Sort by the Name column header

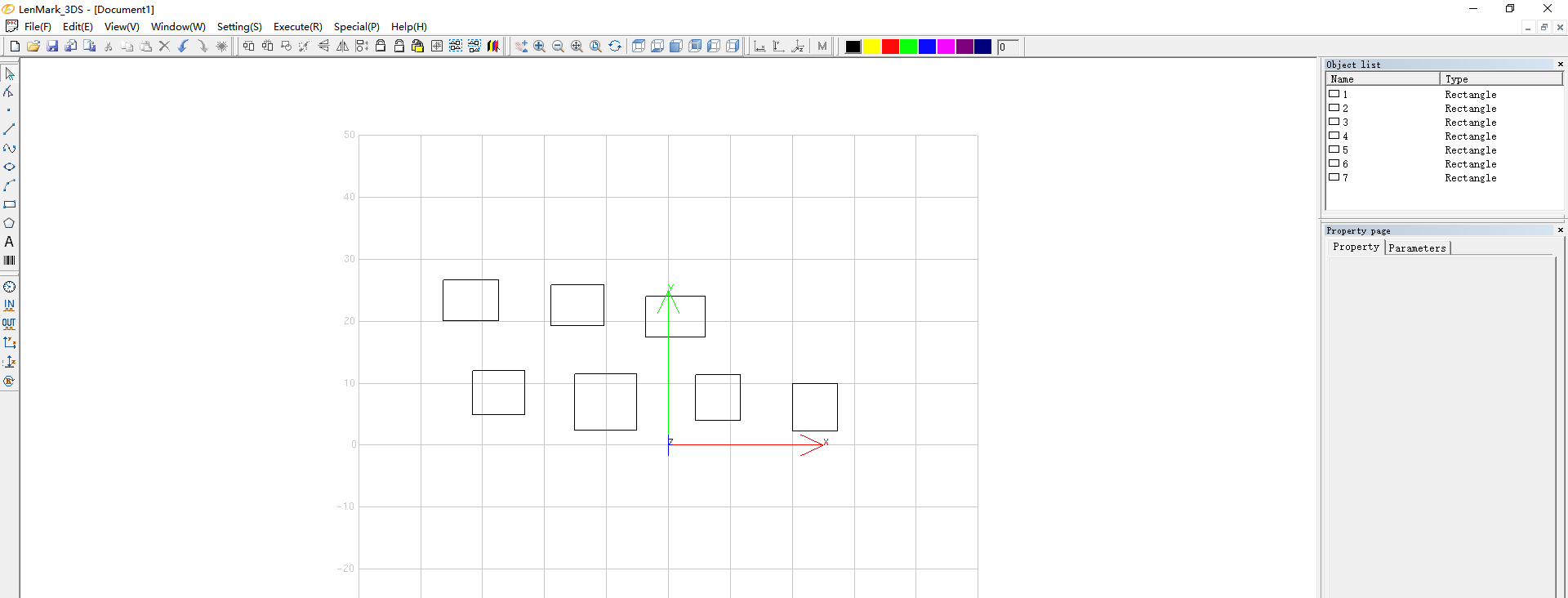(x=1383, y=78)
